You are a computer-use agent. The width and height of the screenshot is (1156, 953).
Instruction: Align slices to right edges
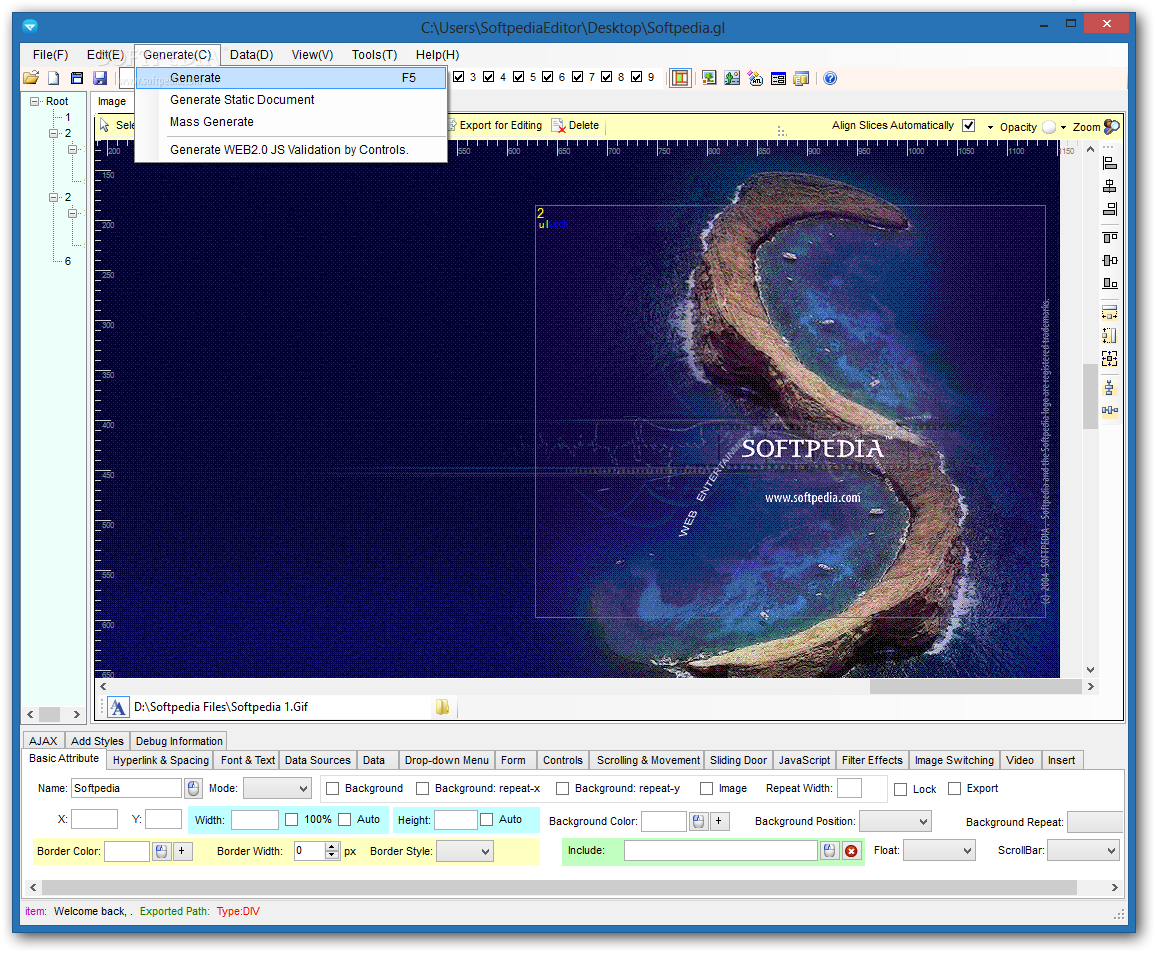click(1110, 209)
